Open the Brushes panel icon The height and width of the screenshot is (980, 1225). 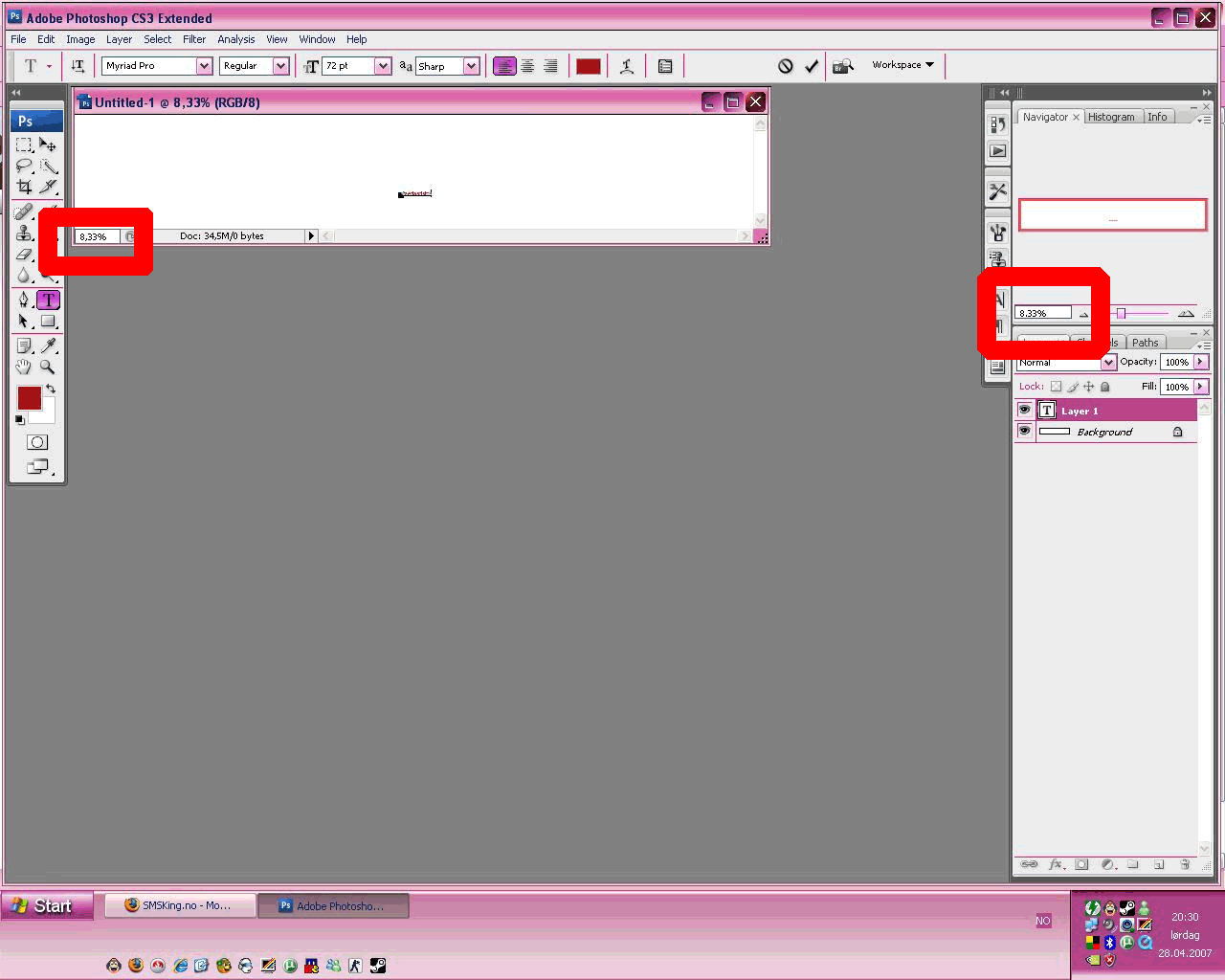997,233
